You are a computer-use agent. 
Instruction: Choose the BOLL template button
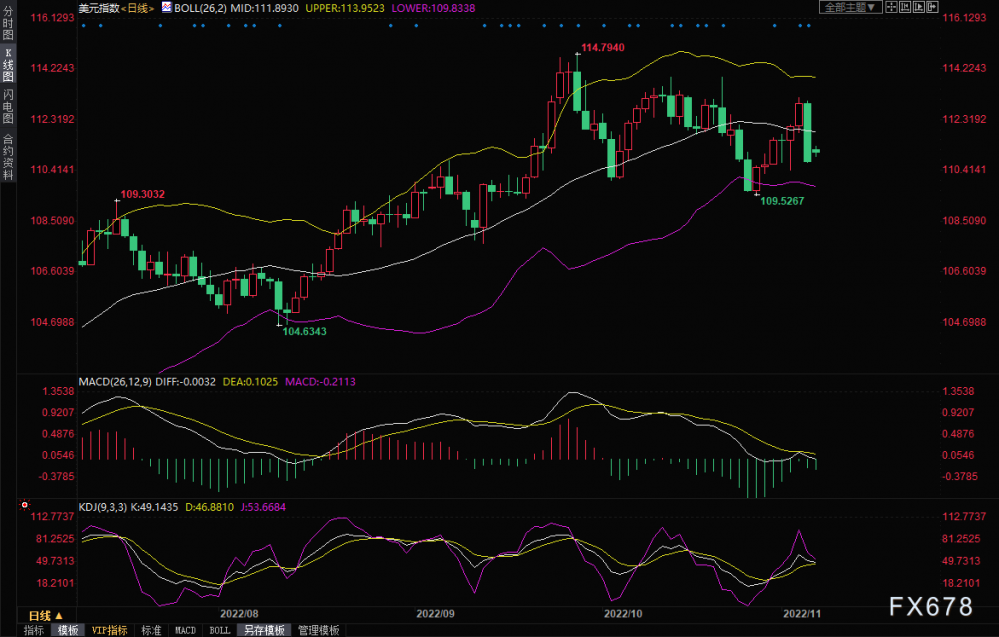[220, 630]
